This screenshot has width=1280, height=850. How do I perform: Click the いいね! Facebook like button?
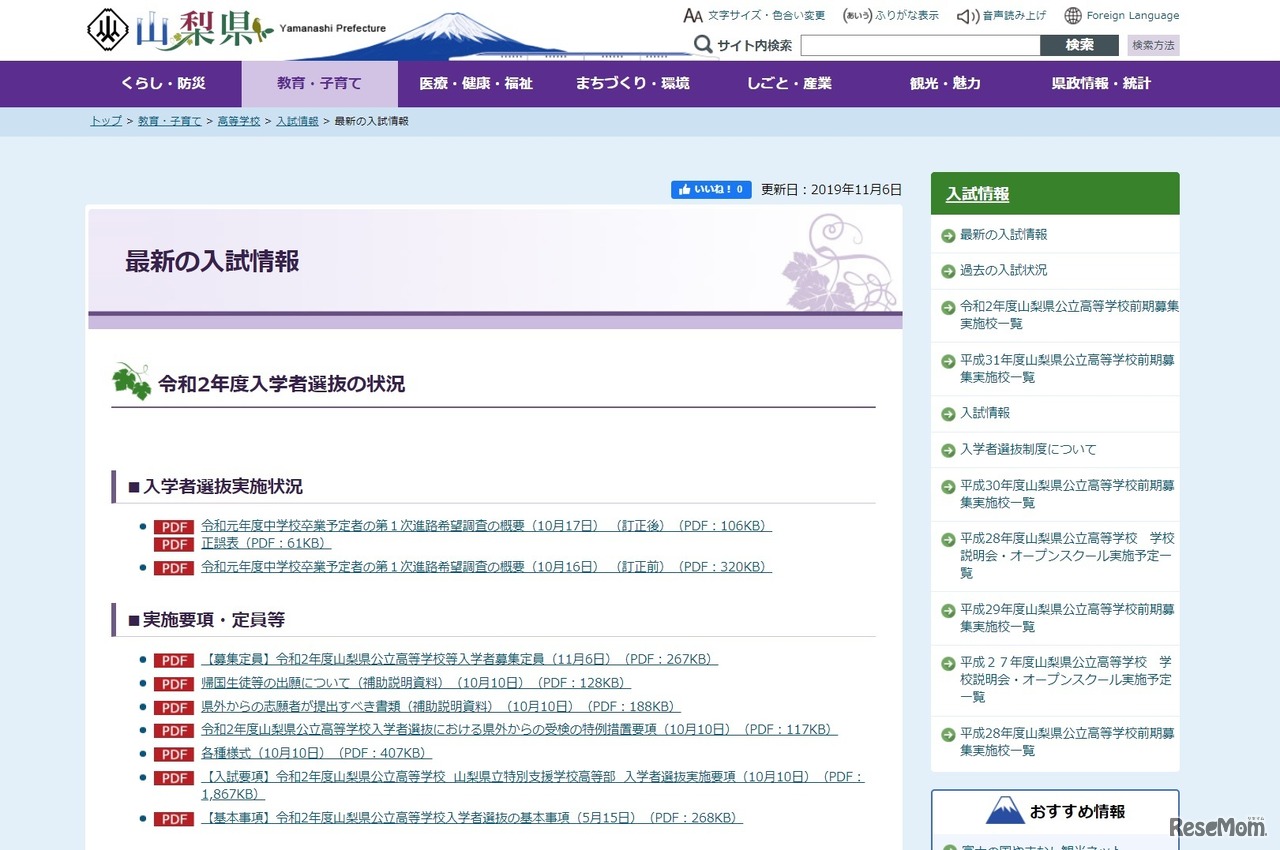click(x=710, y=188)
